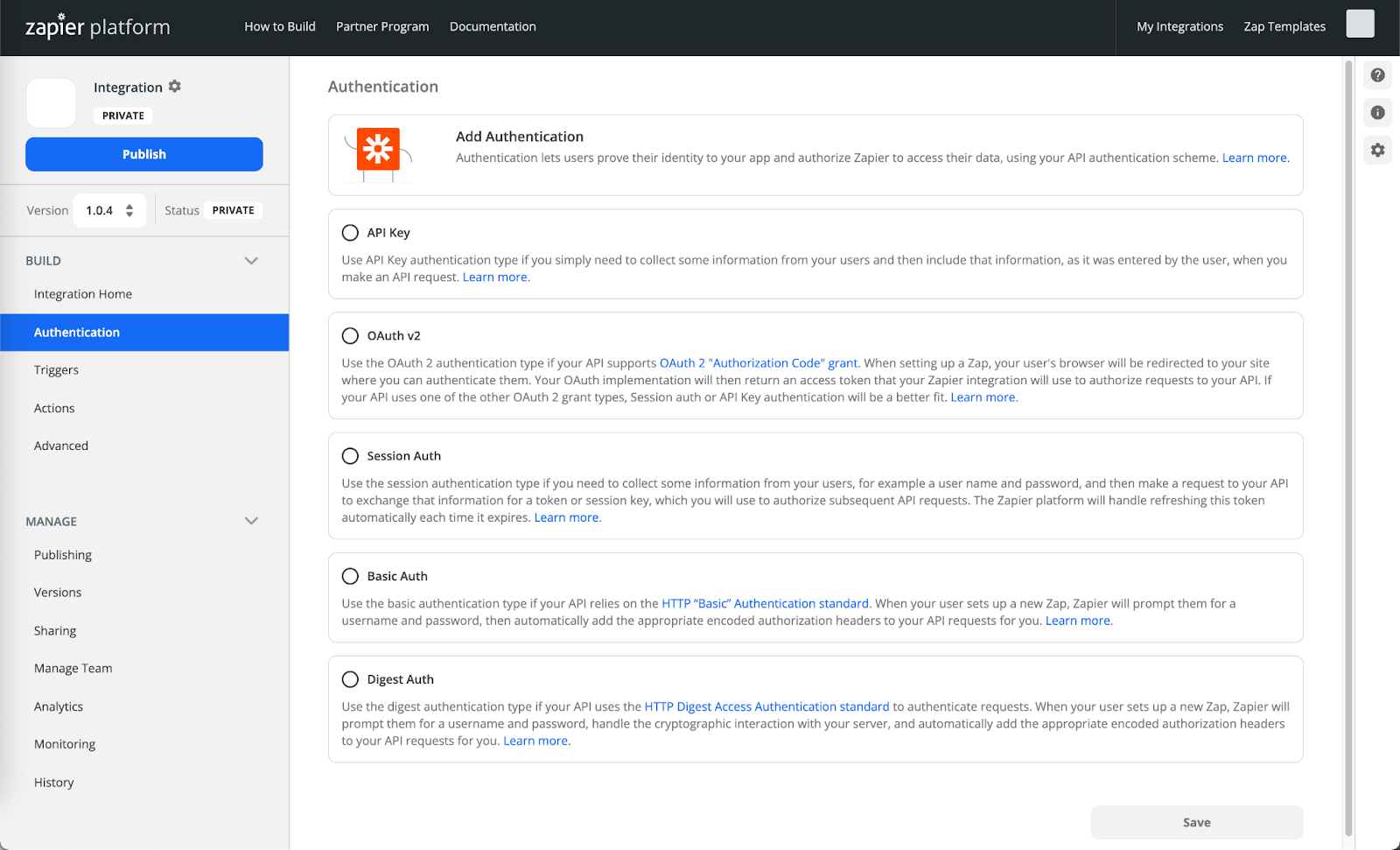Go to My Integrations in top navigation

(1179, 27)
